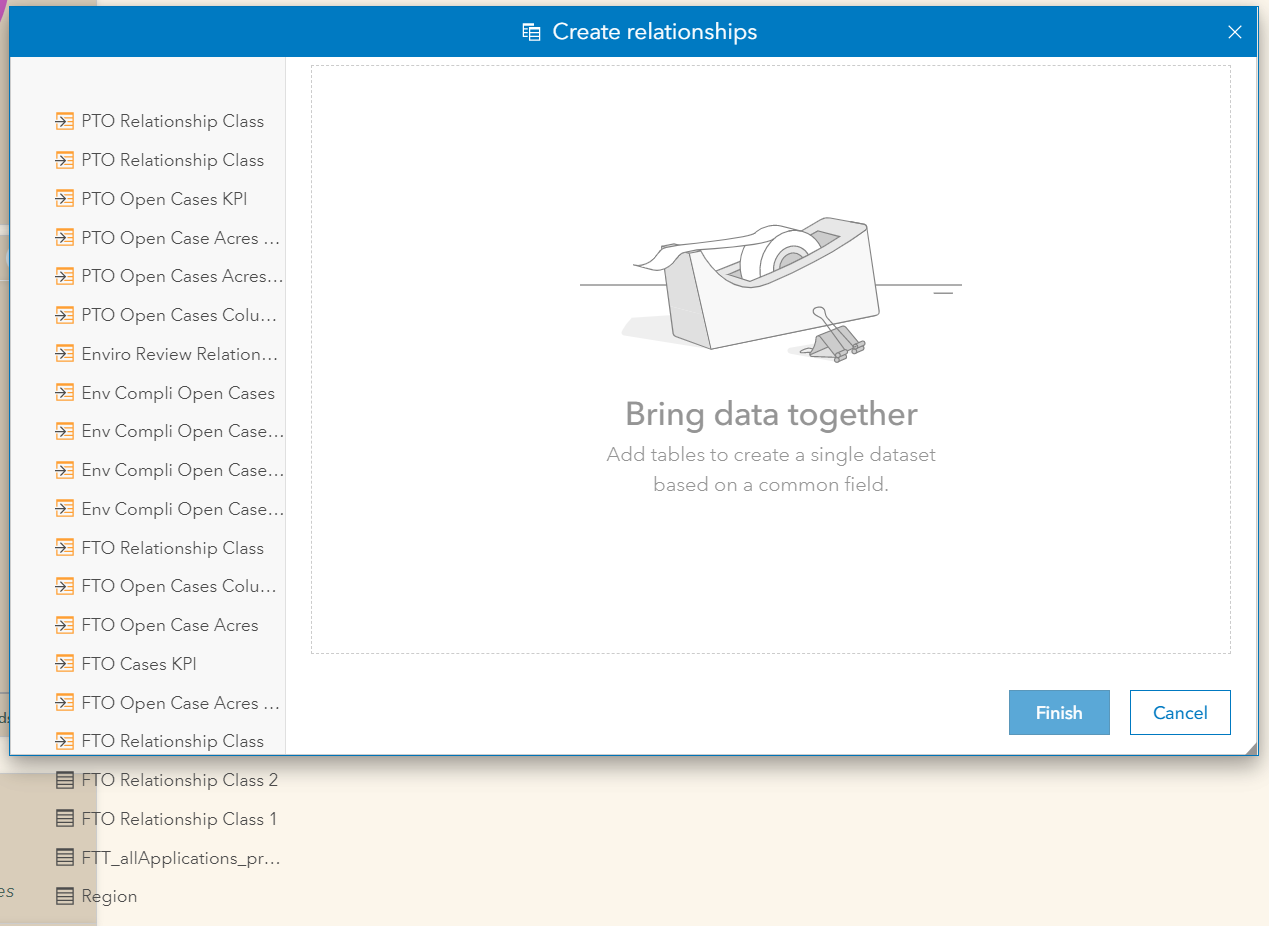This screenshot has width=1269, height=926.
Task: Click the join icon next to FTO Open Case Acres
Action: [64, 624]
